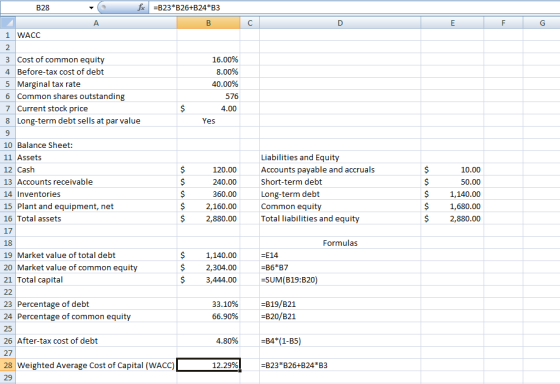
Task: Select row 17 header
Action: click(x=8, y=231)
